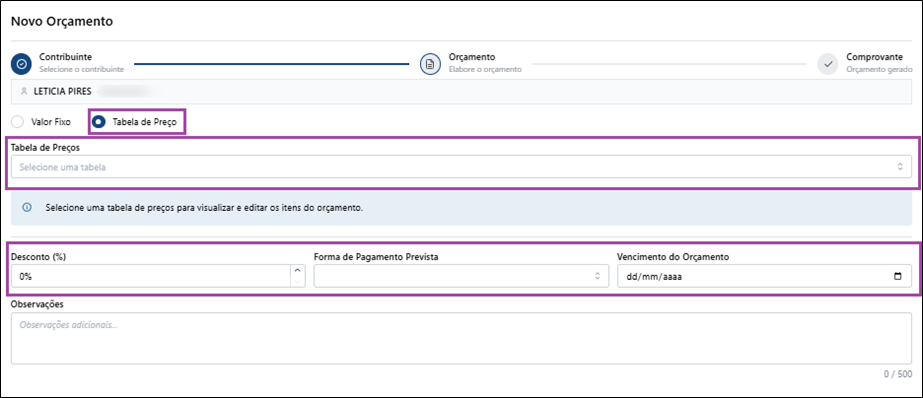Open the calendar picker icon in Vencimento
Screen dimensions: 923x398
point(897,276)
